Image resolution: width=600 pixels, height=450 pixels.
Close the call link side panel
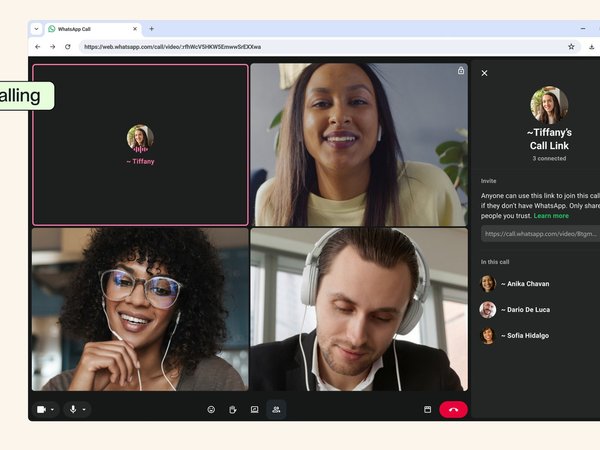(x=484, y=73)
